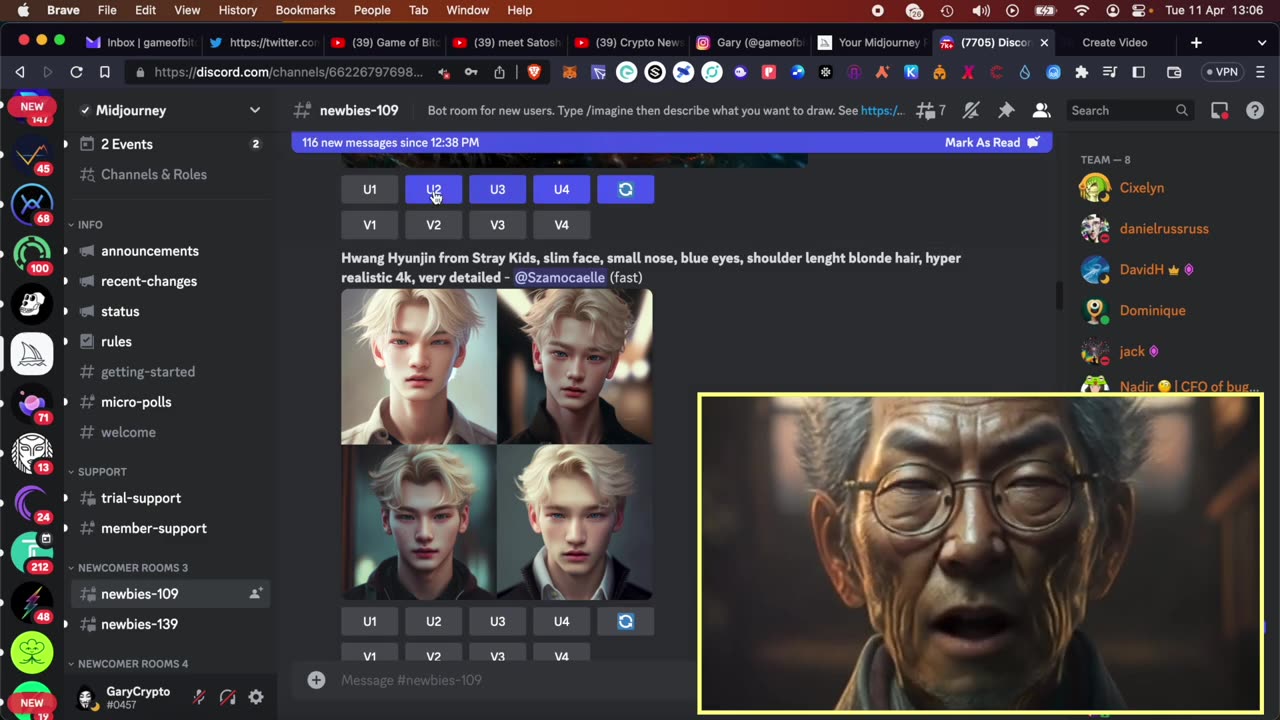The height and width of the screenshot is (720, 1280).
Task: Open Brave Shields lion icon
Action: pos(533,72)
